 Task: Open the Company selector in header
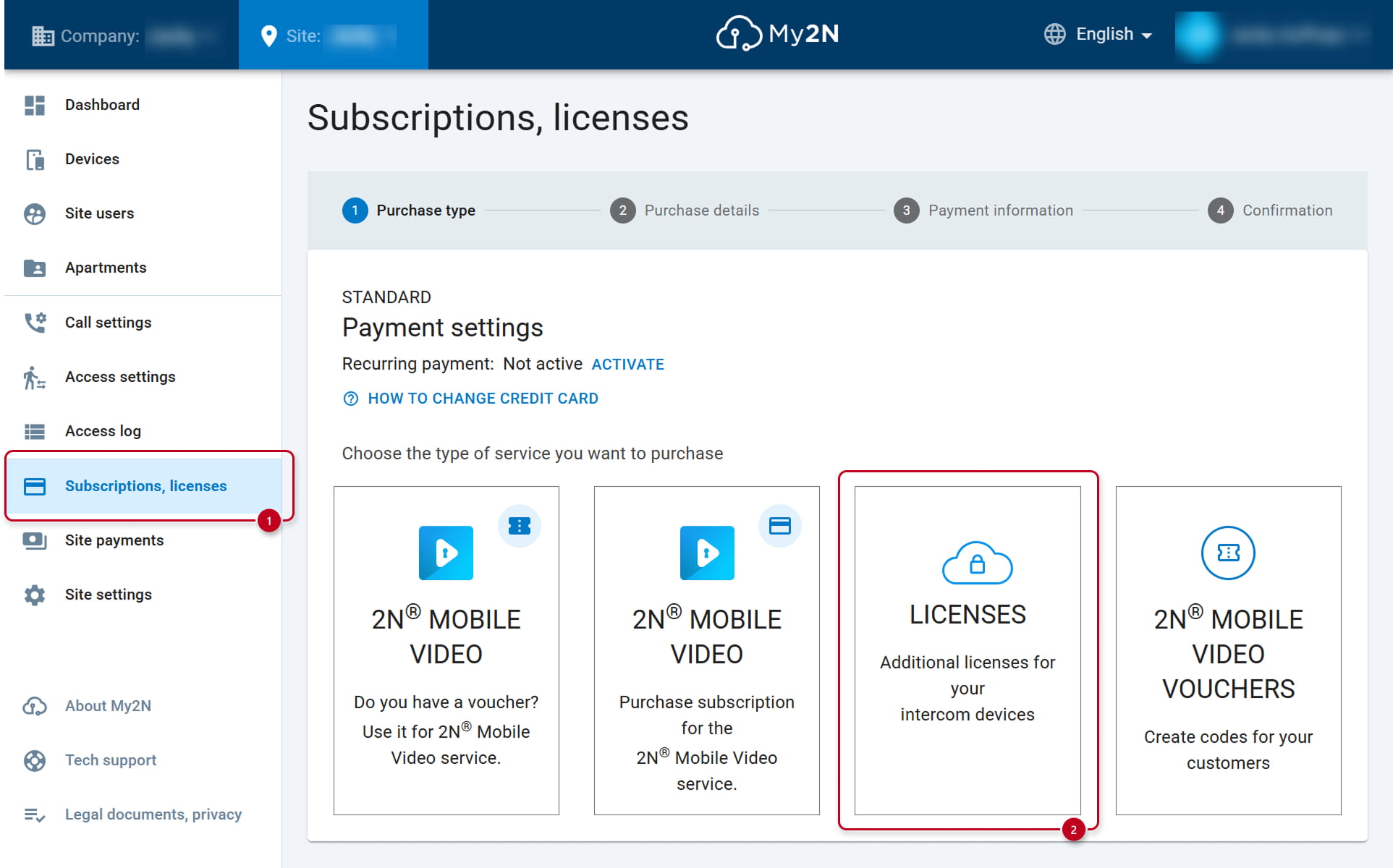(122, 35)
